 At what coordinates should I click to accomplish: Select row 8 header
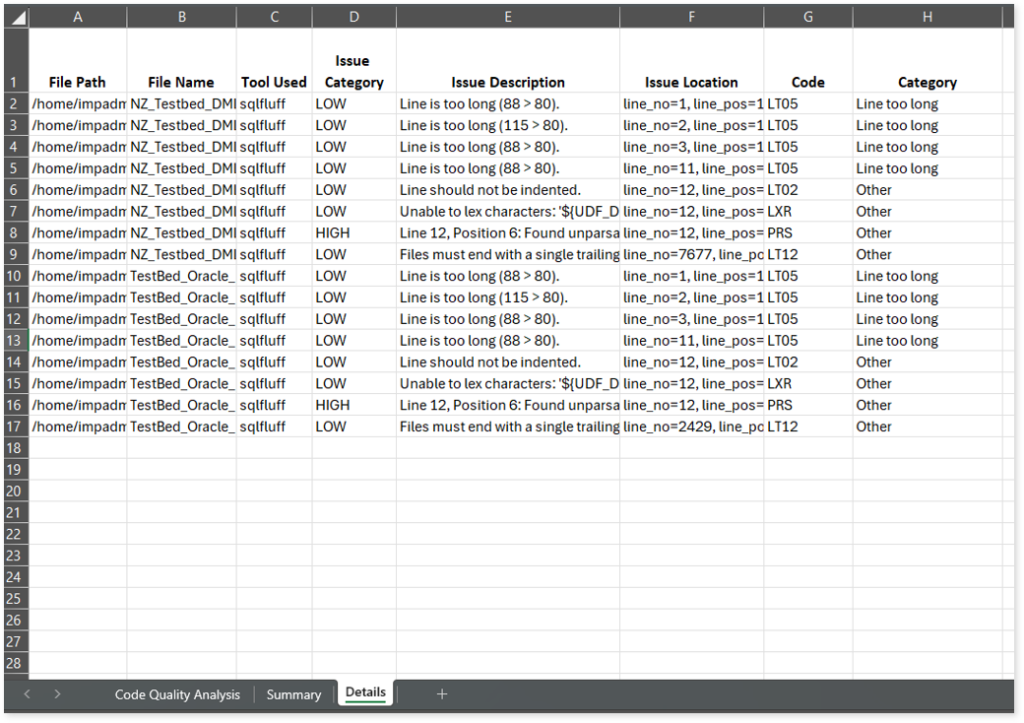coord(15,233)
